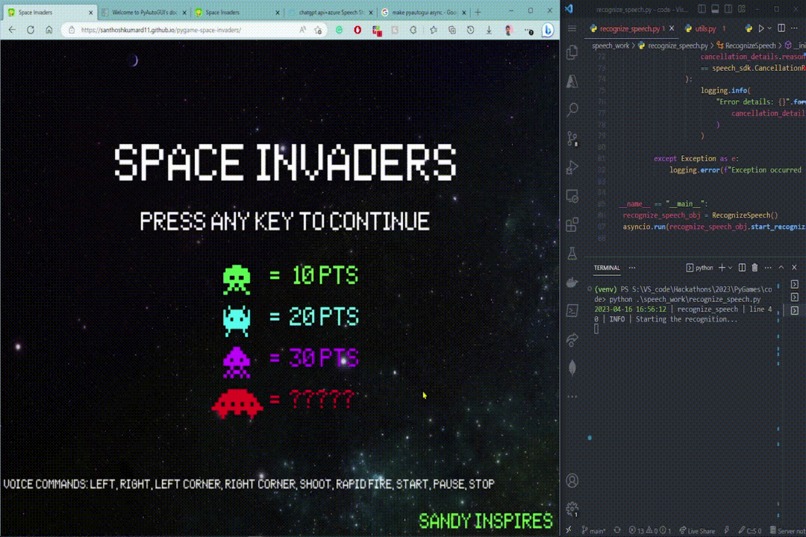Go back in the browser

(x=12, y=30)
